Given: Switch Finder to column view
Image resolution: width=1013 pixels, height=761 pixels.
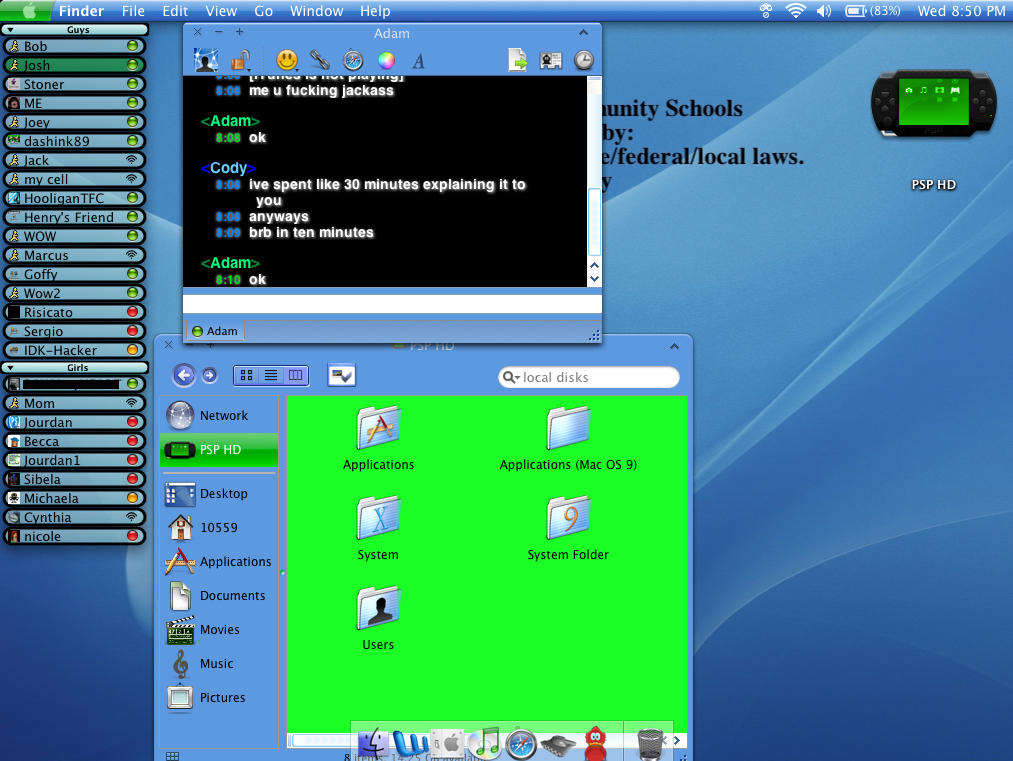Looking at the screenshot, I should 296,375.
